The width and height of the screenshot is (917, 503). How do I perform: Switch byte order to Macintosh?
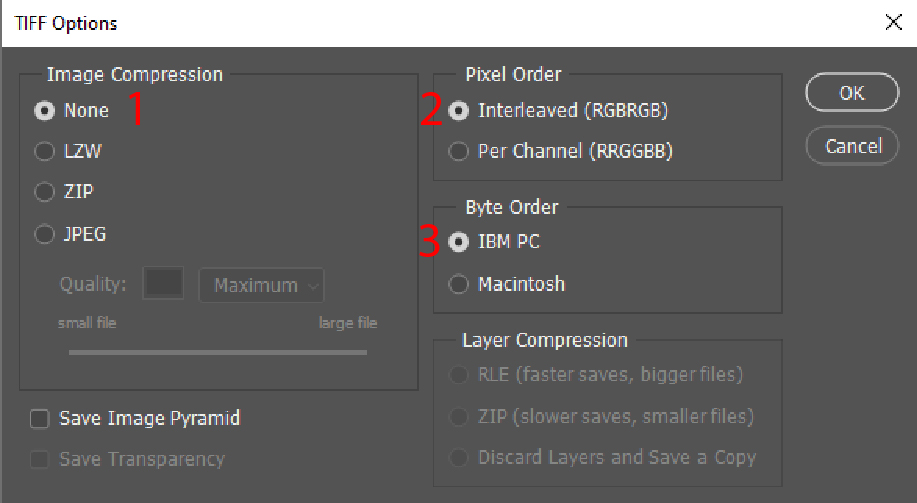(x=458, y=285)
